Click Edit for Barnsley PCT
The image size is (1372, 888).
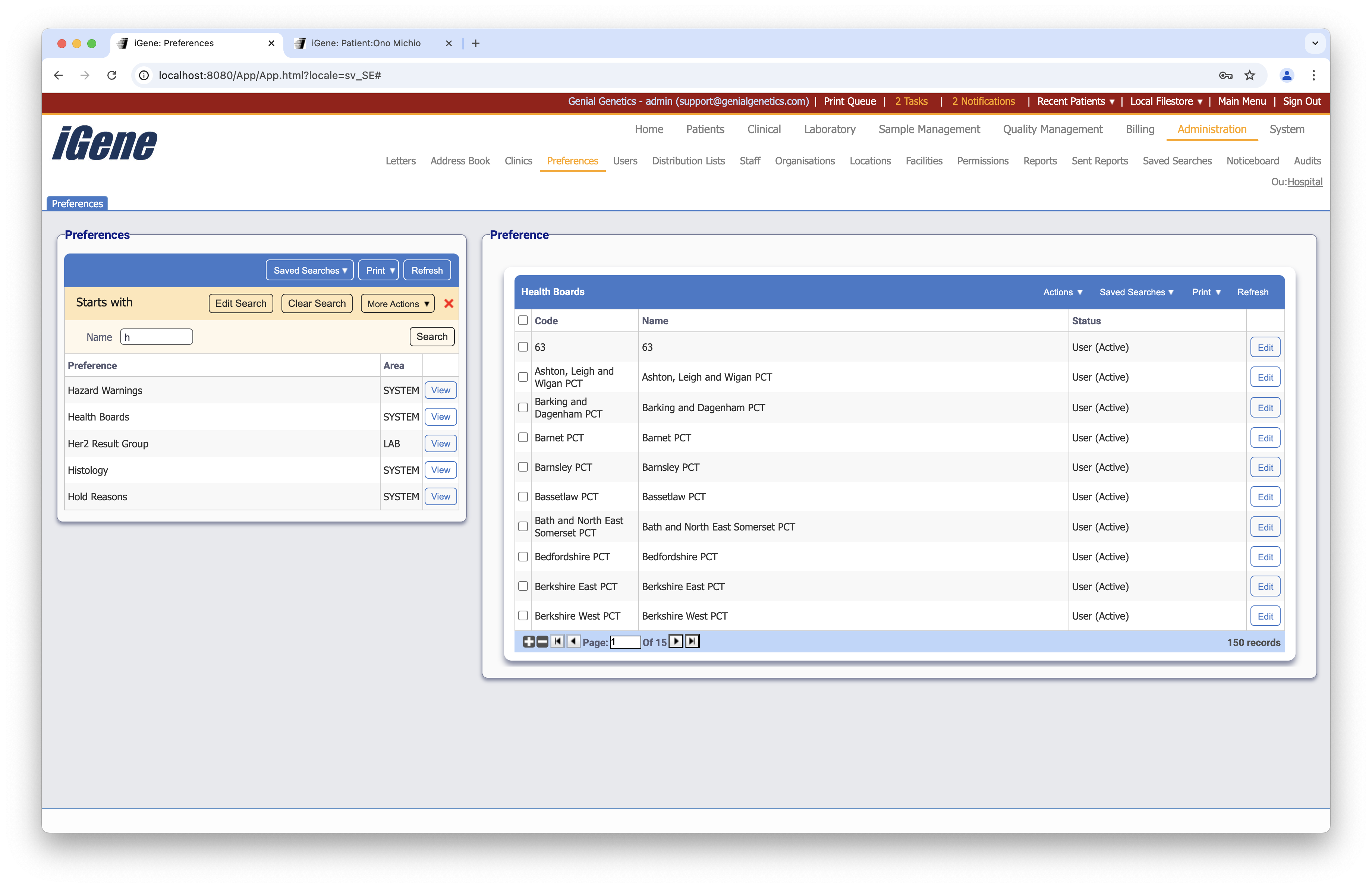pos(1265,467)
